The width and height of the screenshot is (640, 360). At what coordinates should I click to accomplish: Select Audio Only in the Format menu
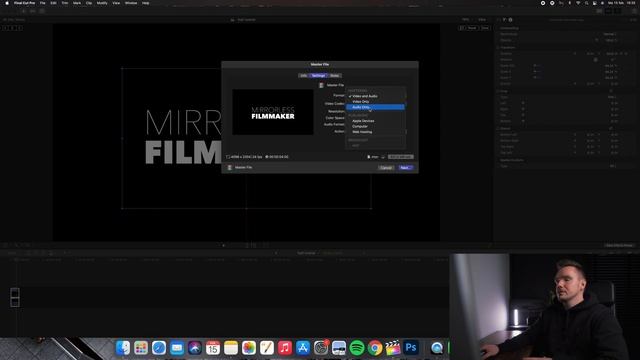(375, 107)
